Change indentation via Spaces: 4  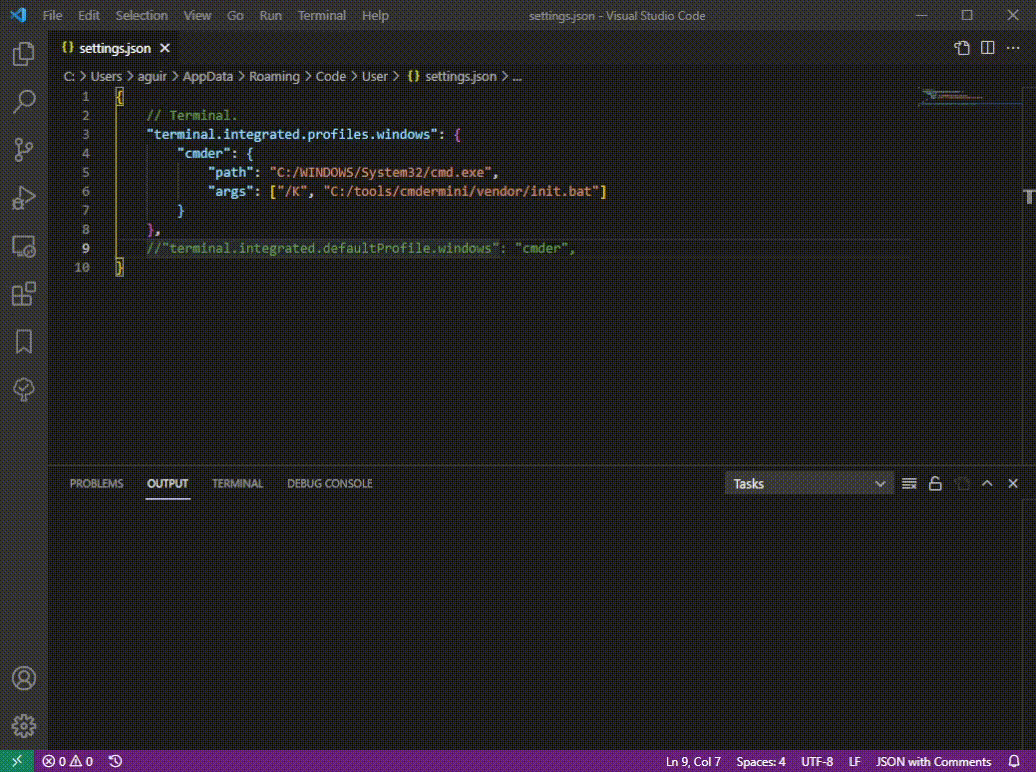(x=761, y=761)
